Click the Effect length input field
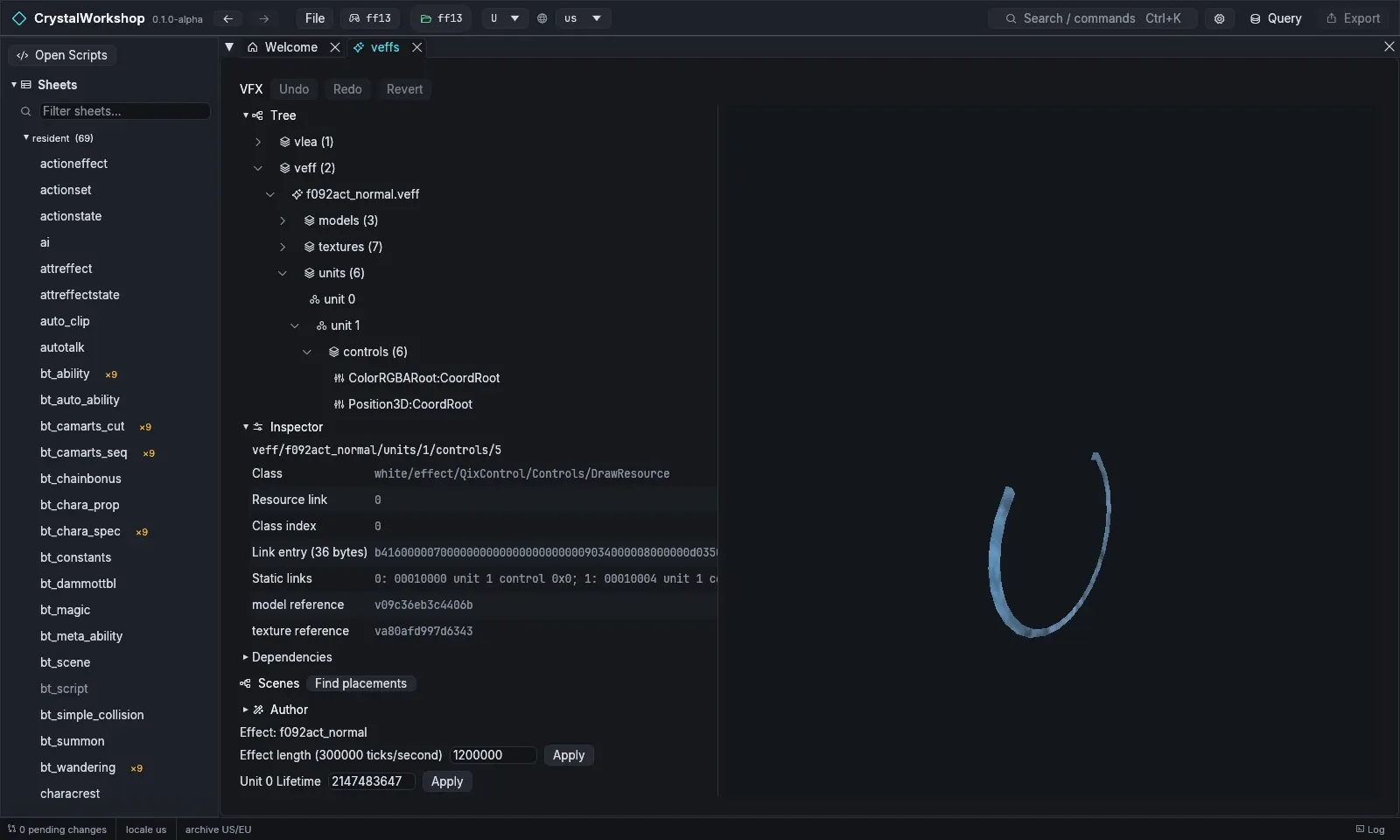The width and height of the screenshot is (1400, 840). coord(493,755)
